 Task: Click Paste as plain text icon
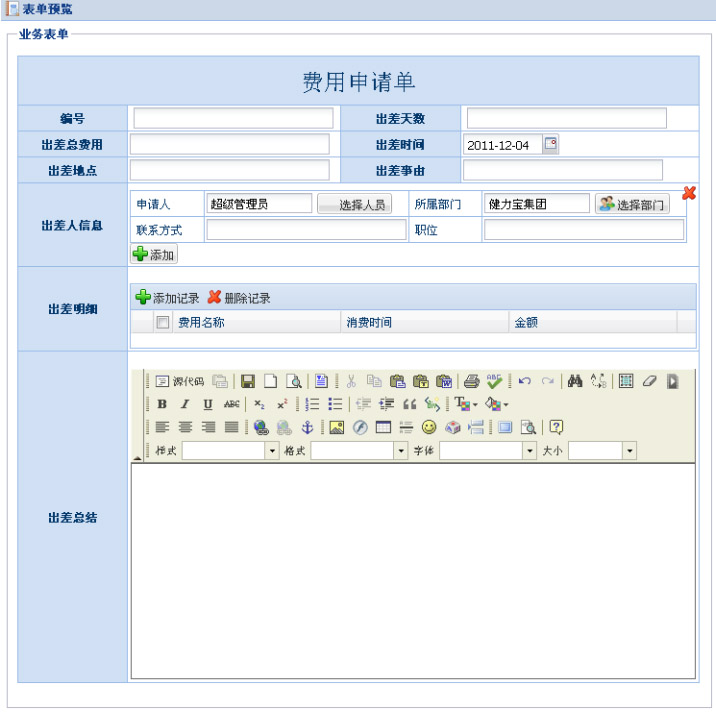(x=421, y=381)
